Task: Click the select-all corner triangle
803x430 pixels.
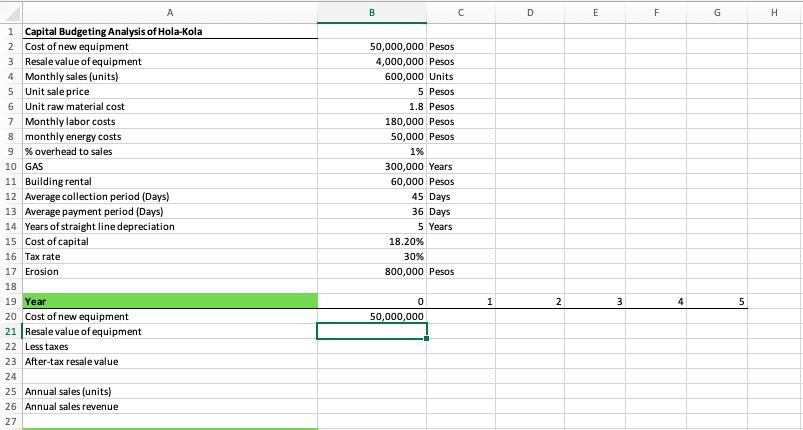Action: 11,13
